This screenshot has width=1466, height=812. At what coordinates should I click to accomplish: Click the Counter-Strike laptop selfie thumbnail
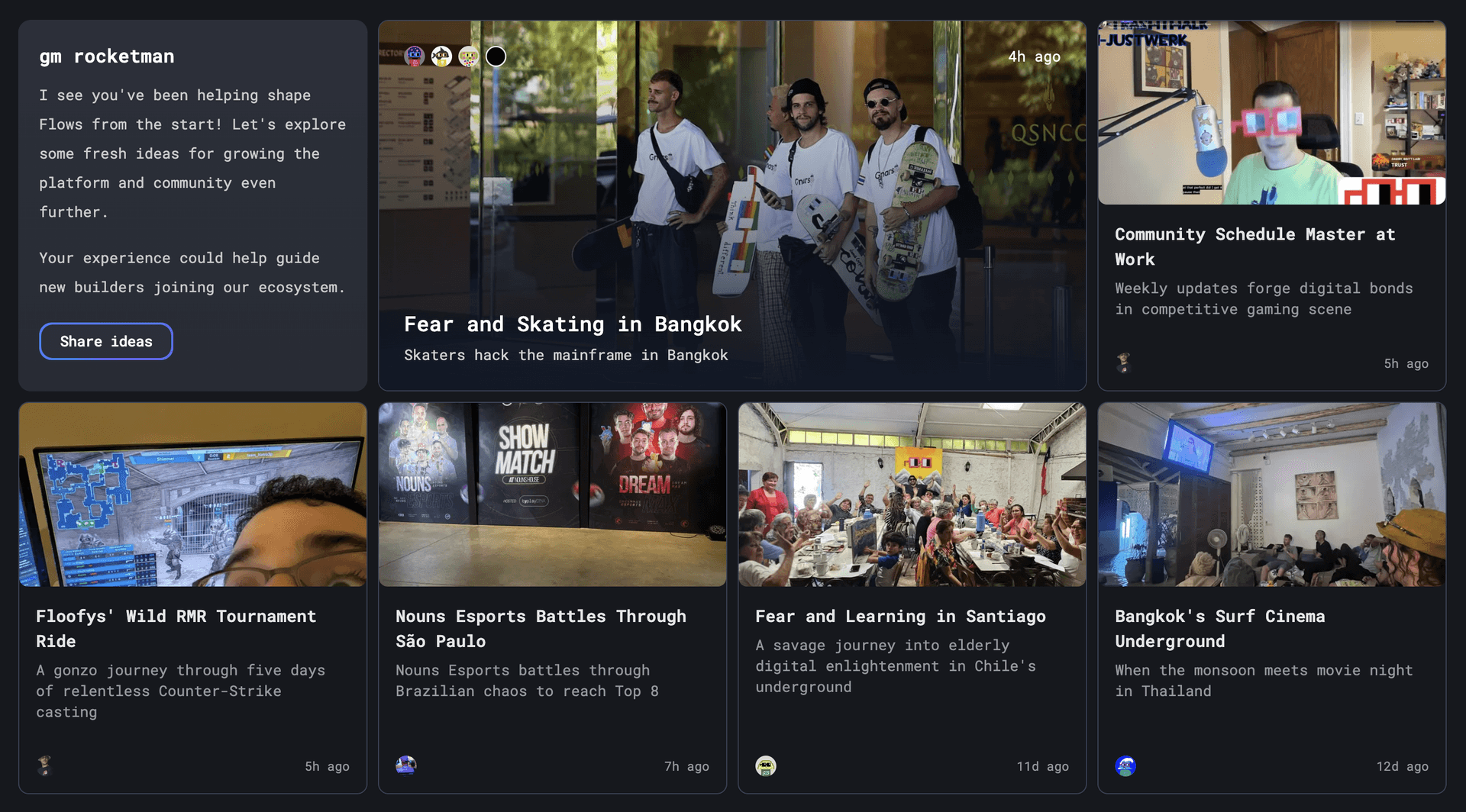click(193, 495)
